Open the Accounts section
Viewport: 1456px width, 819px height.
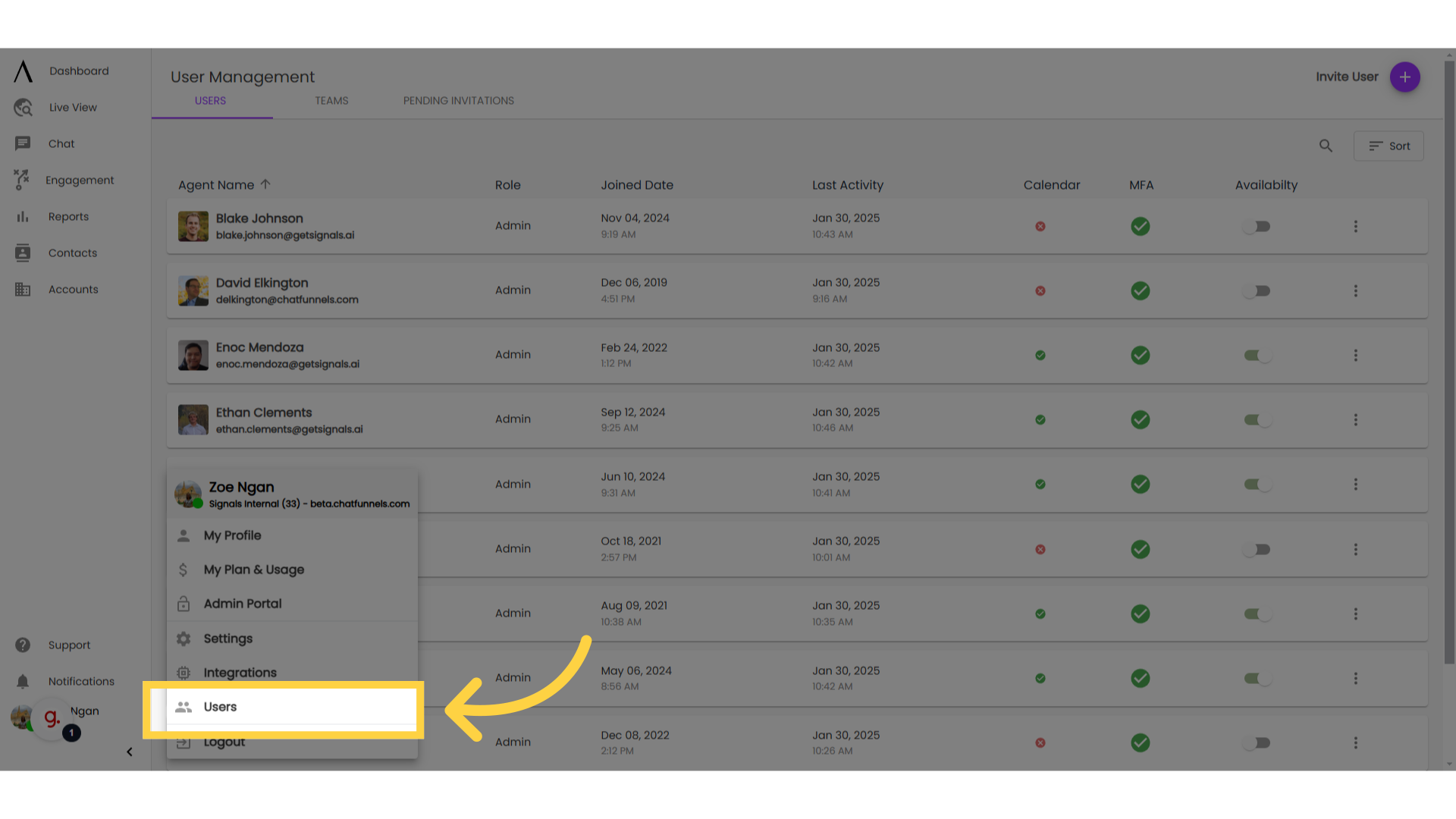pos(73,289)
